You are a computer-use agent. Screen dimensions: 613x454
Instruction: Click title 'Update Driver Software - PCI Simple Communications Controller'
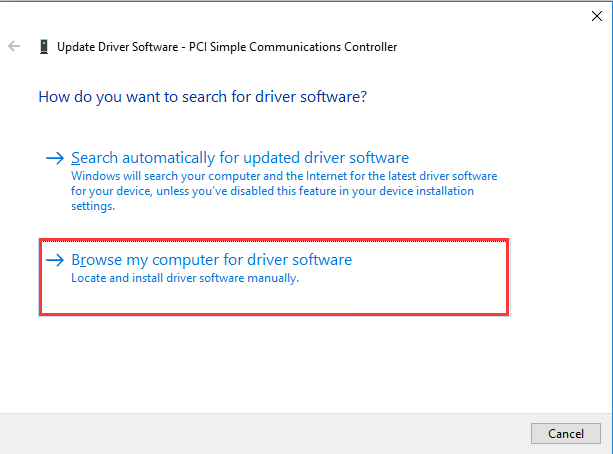click(227, 47)
